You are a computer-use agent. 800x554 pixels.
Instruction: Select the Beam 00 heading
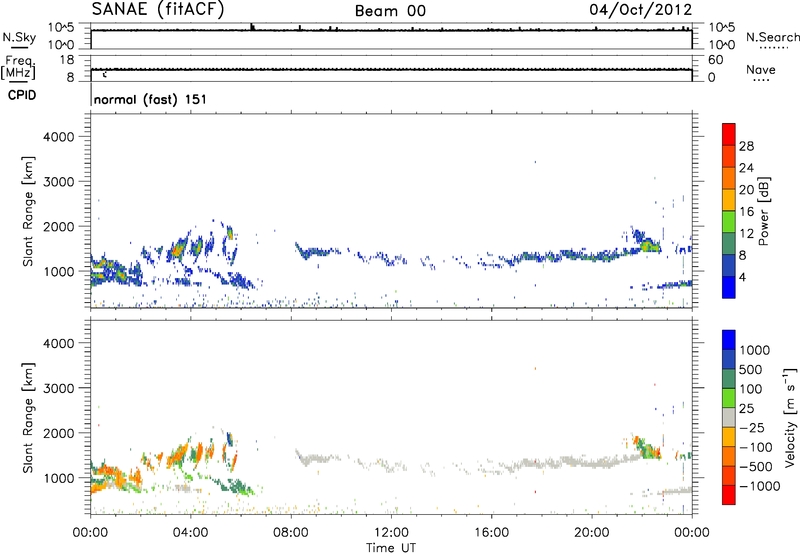pyautogui.click(x=390, y=11)
